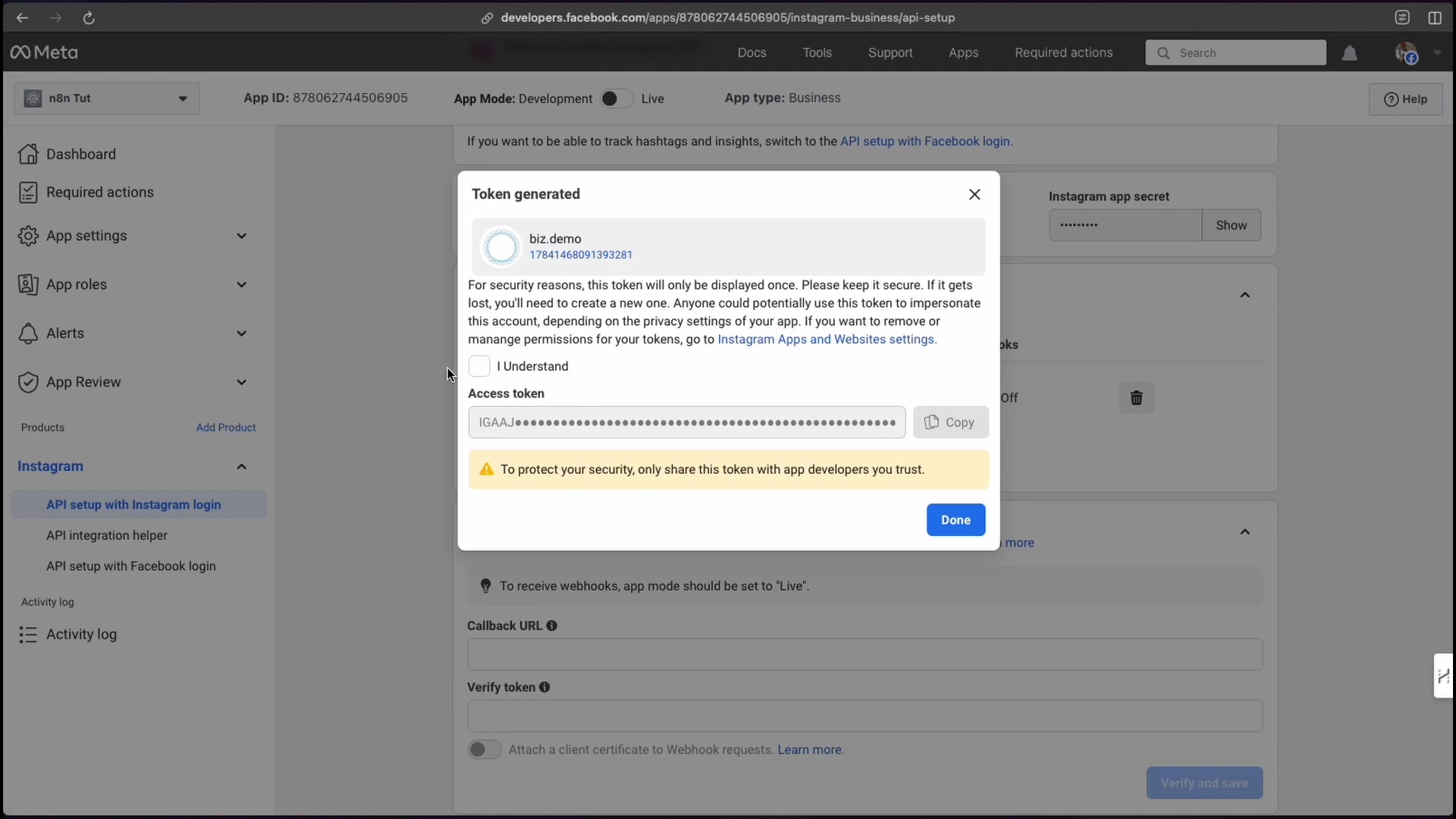The height and width of the screenshot is (819, 1456).
Task: Copy the access token
Action: (950, 422)
